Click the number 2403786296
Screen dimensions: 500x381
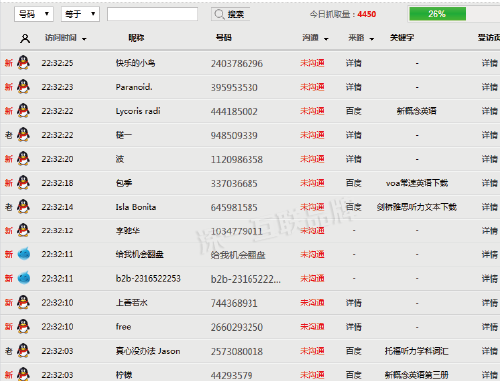(237, 63)
